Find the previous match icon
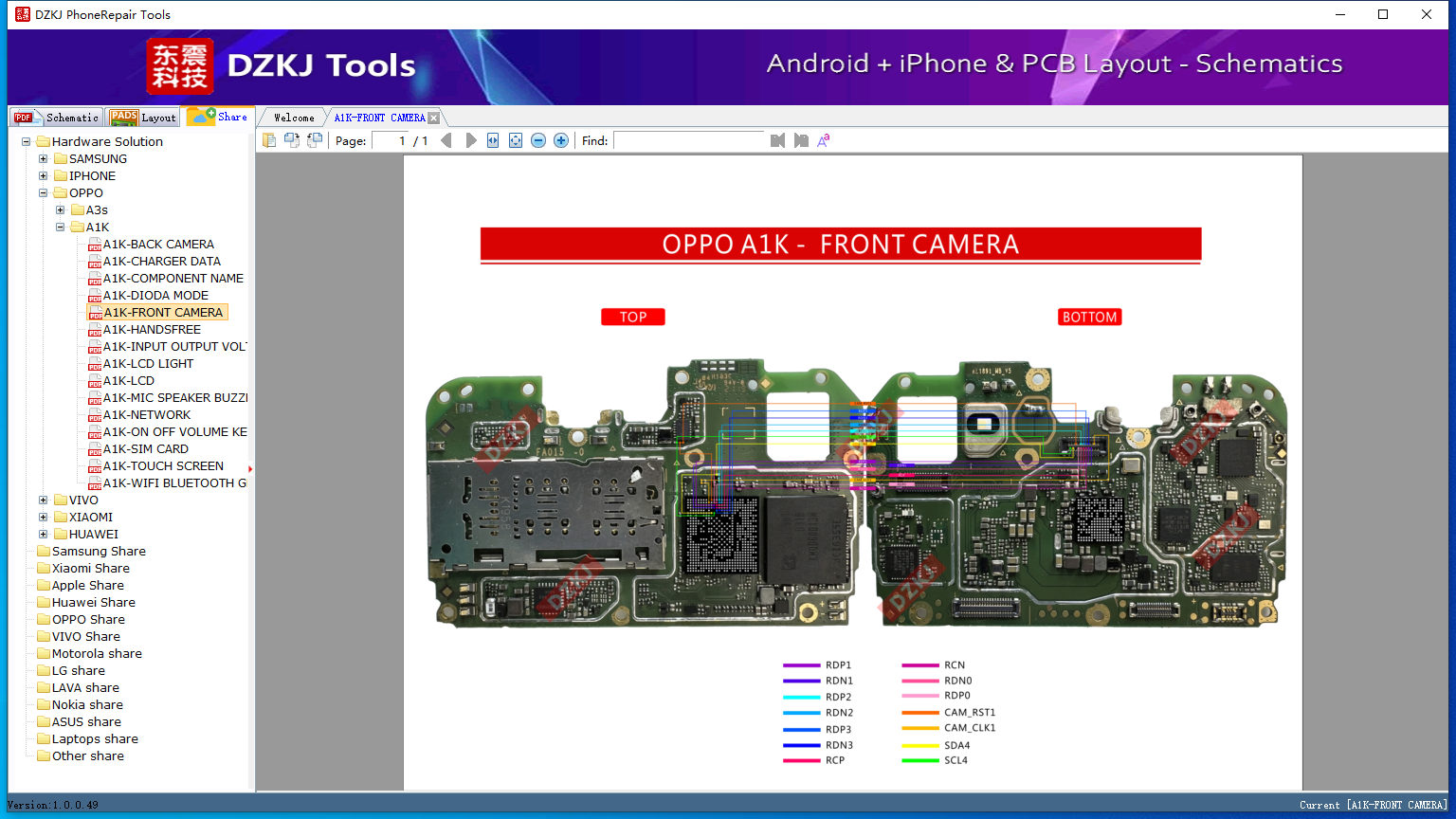 coord(778,140)
